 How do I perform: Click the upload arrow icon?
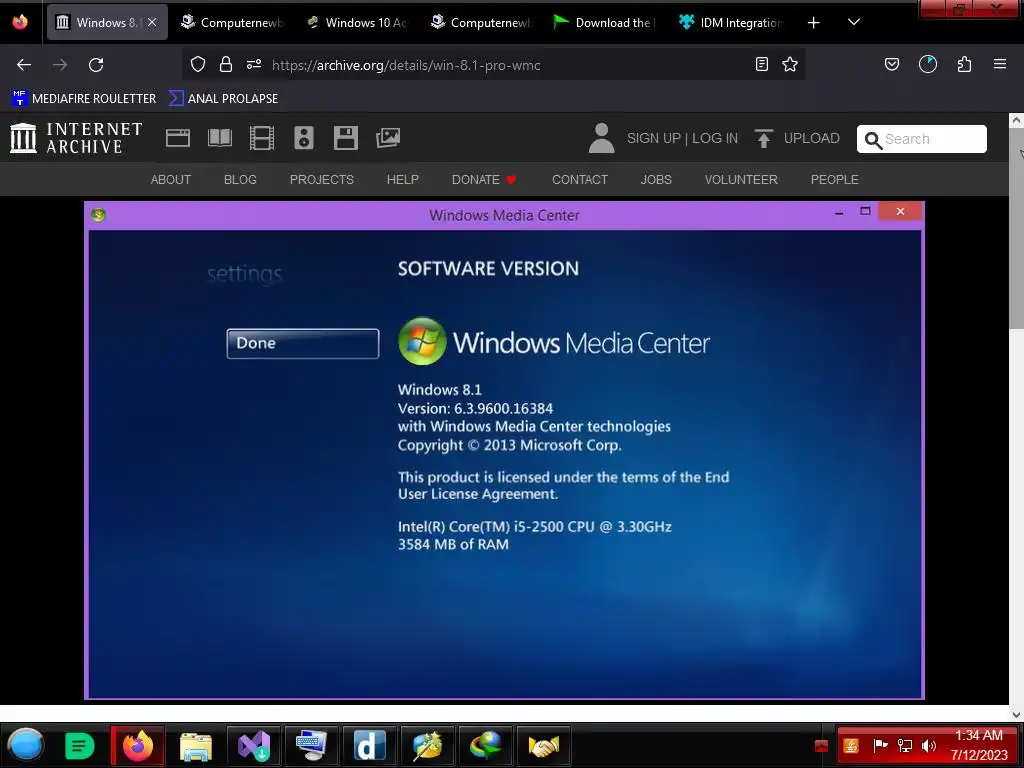coord(763,138)
